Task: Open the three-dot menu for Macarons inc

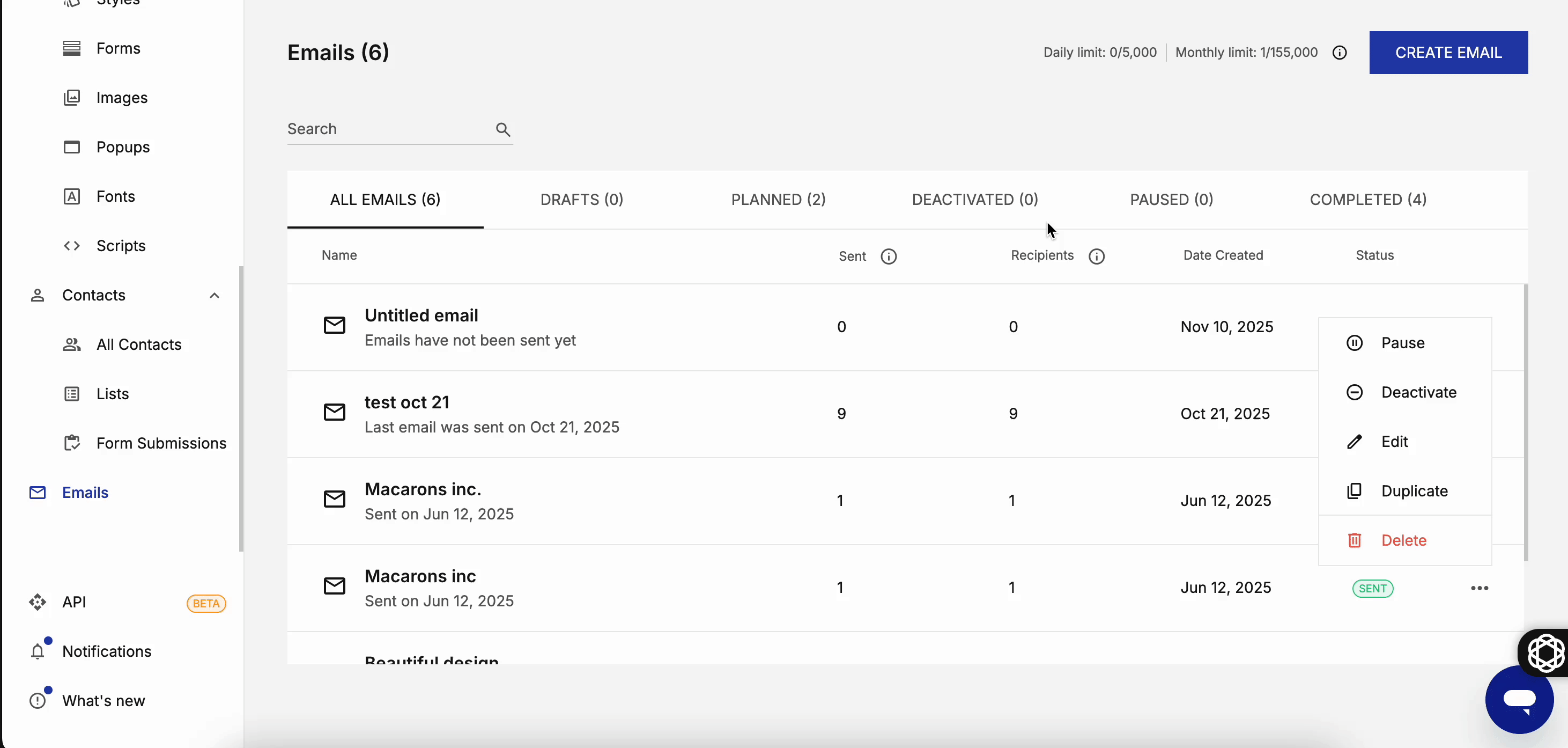Action: point(1479,588)
